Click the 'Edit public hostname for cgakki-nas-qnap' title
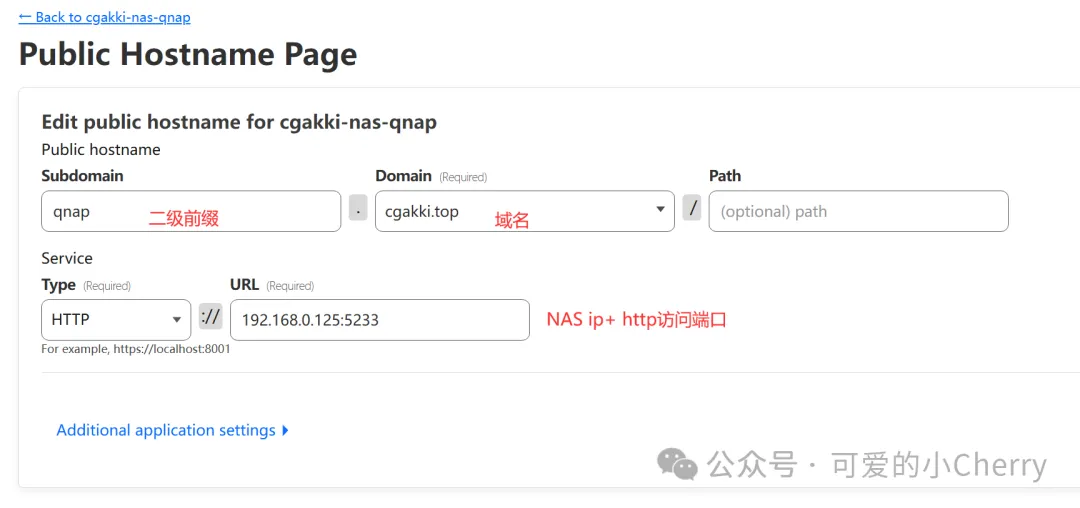 pos(240,122)
